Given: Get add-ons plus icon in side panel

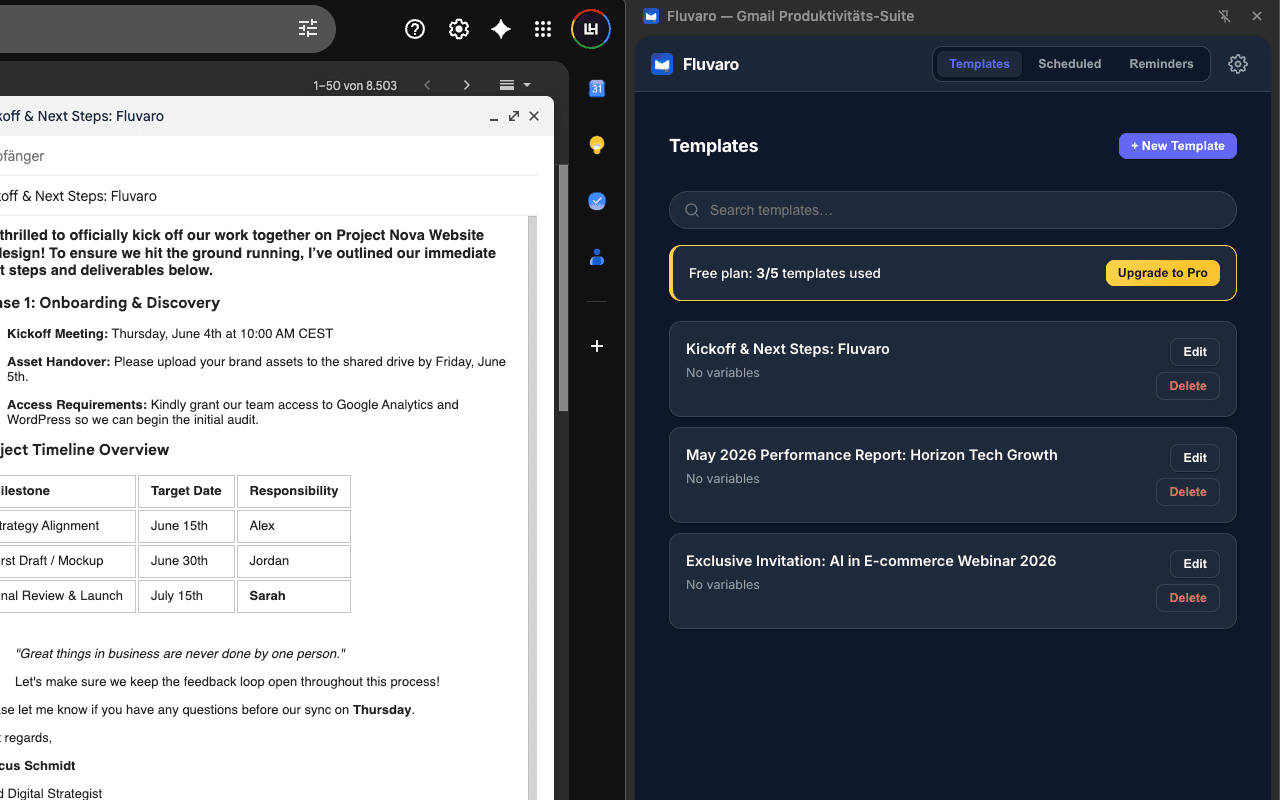Looking at the screenshot, I should 597,346.
